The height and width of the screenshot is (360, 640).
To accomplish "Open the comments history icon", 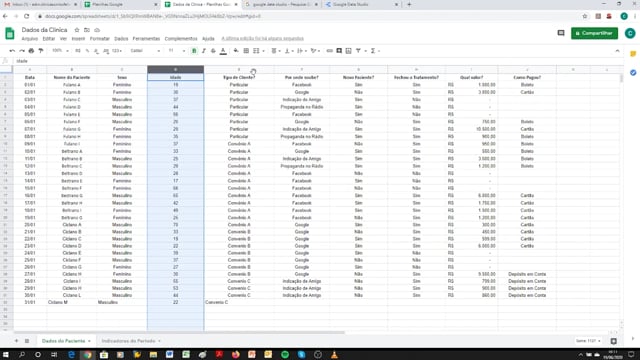I will 561,33.
